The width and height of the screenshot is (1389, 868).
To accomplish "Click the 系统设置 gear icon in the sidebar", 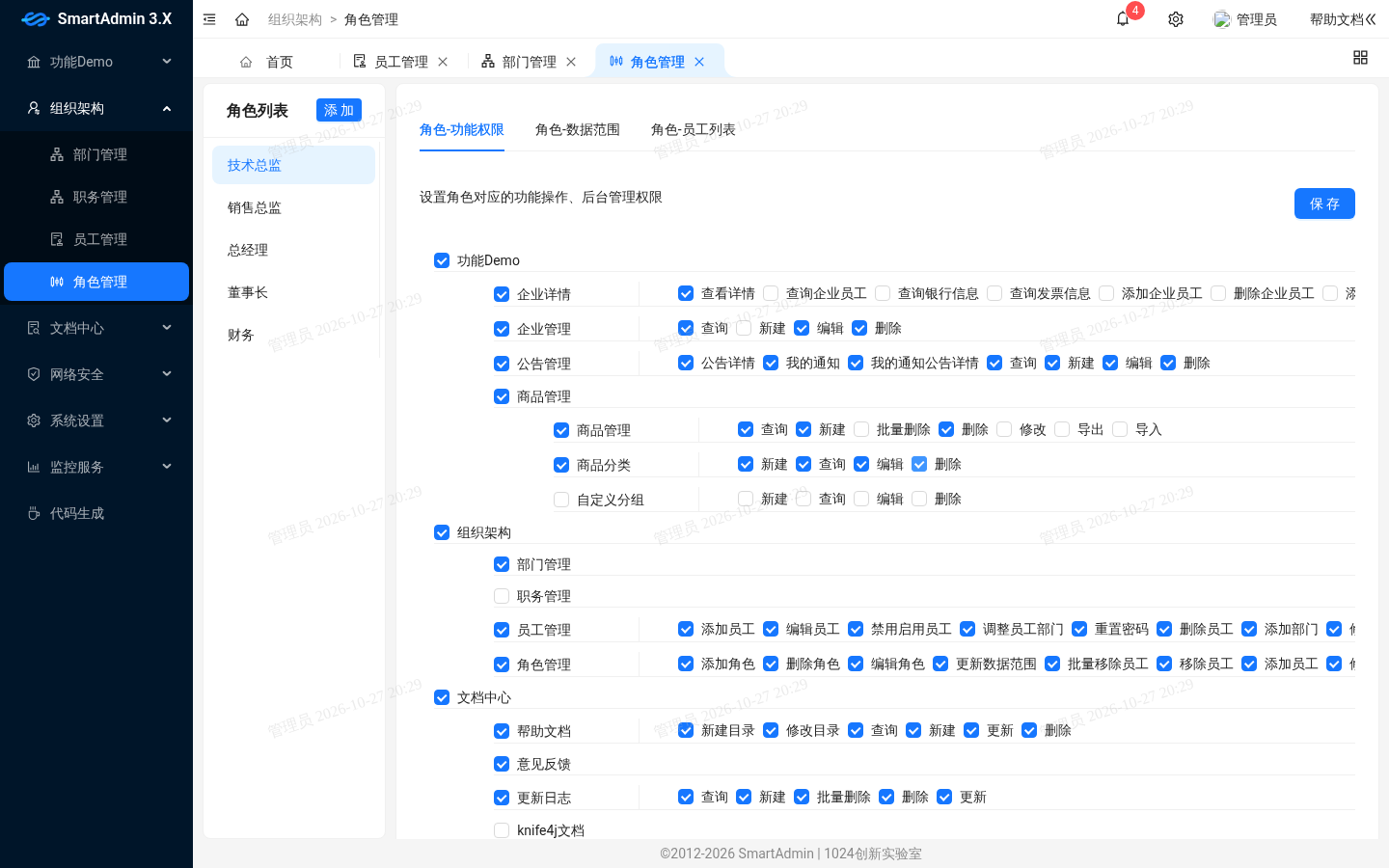I will click(x=34, y=420).
